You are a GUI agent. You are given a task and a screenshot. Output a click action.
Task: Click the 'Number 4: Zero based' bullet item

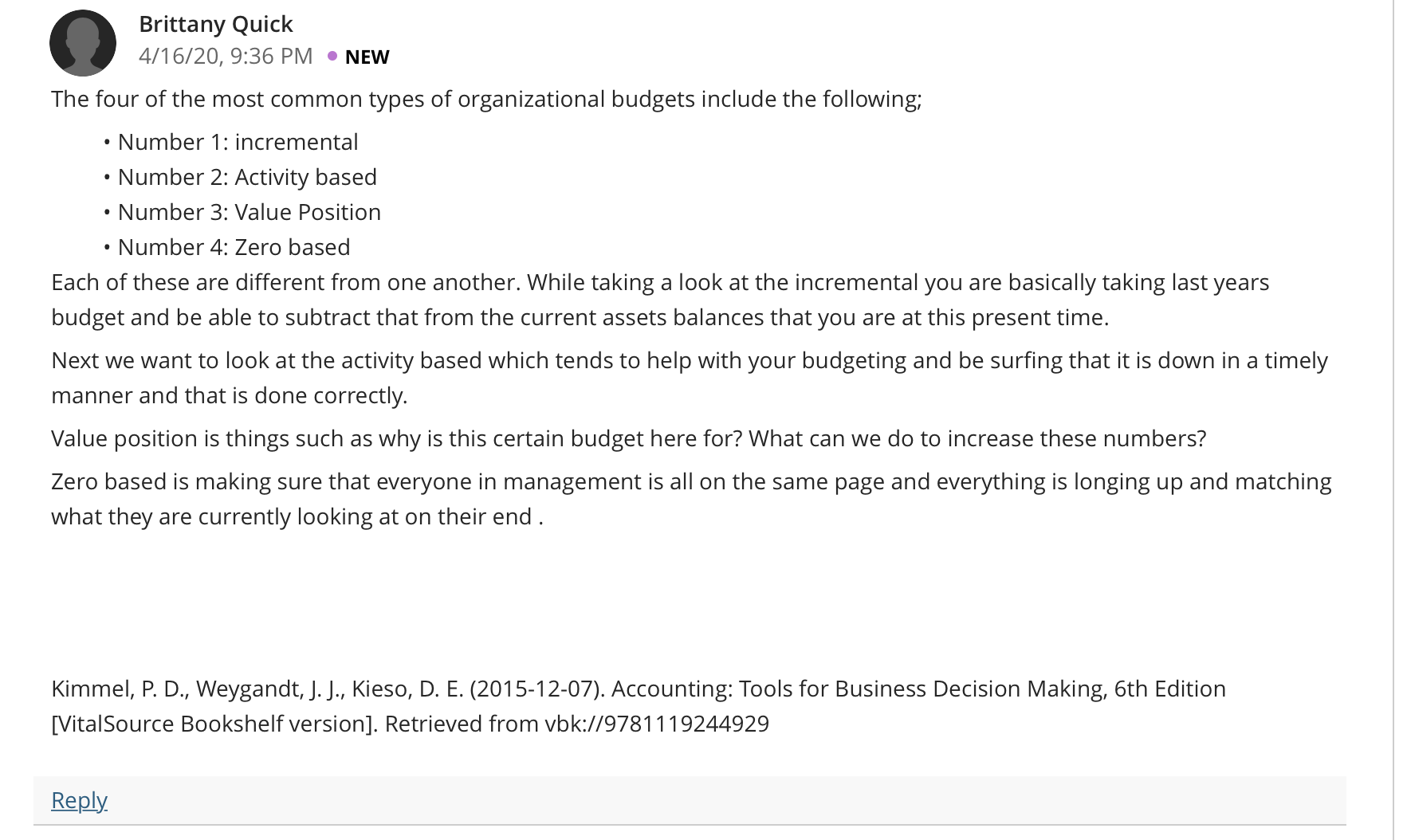234,247
